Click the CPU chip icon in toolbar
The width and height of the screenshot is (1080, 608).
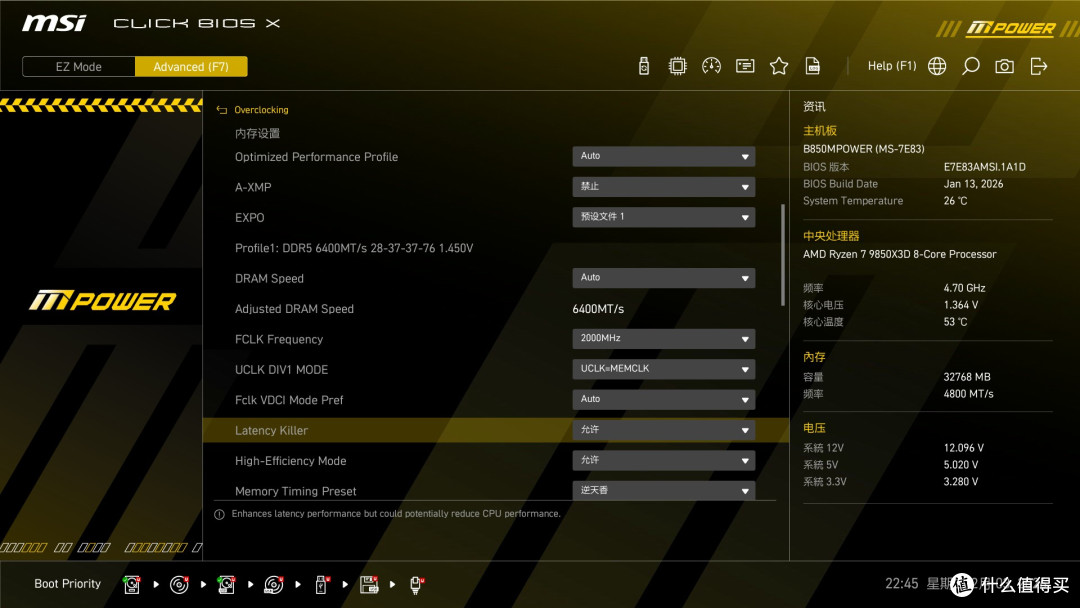(x=678, y=66)
